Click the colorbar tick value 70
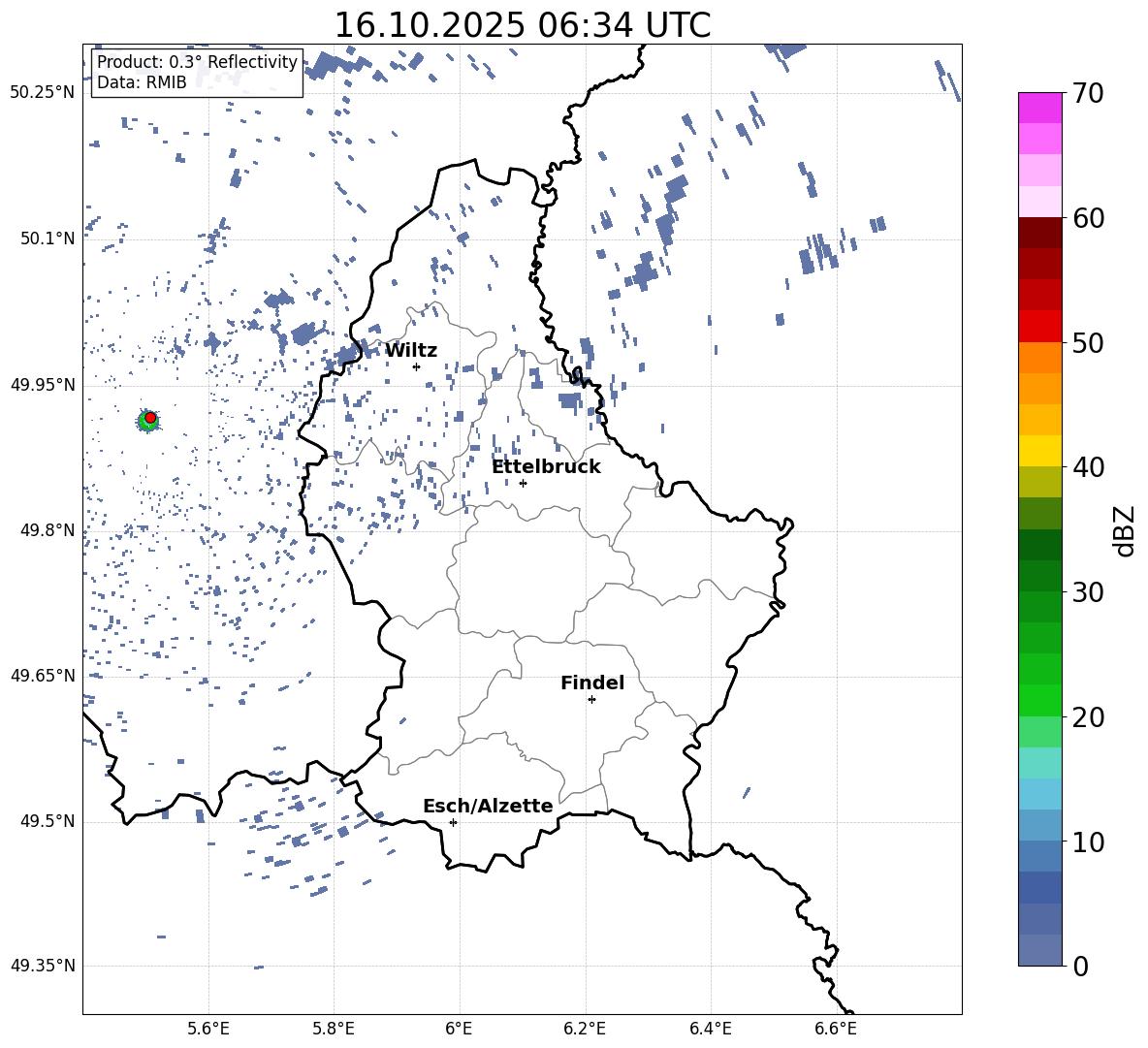 1088,93
